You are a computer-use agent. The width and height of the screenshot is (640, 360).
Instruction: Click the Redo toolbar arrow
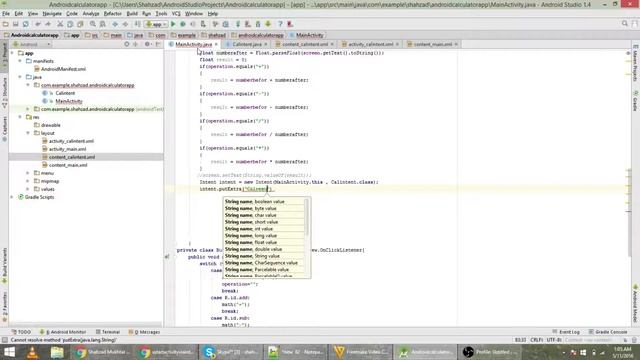[x=48, y=24]
